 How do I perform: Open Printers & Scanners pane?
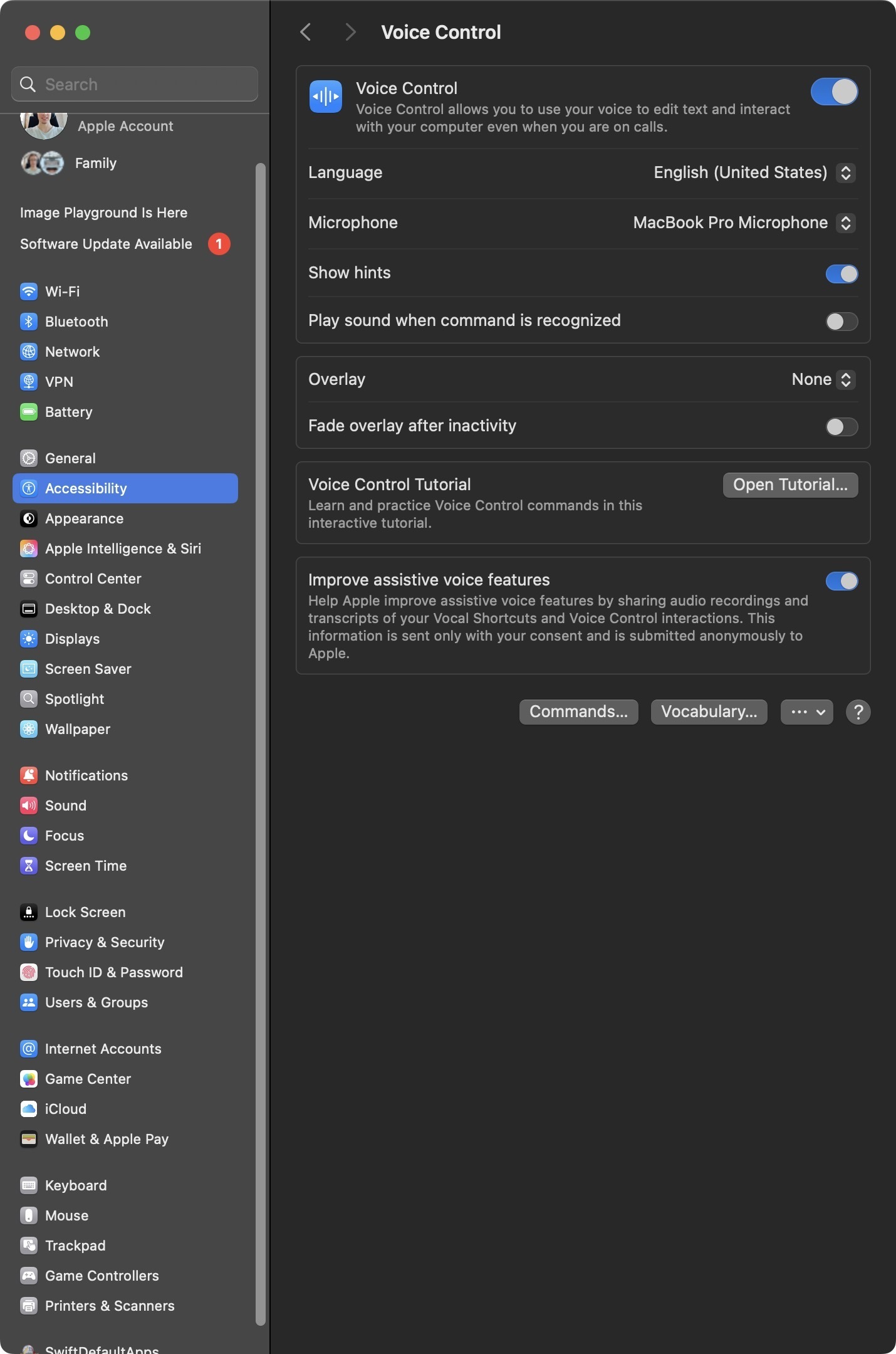point(125,1306)
